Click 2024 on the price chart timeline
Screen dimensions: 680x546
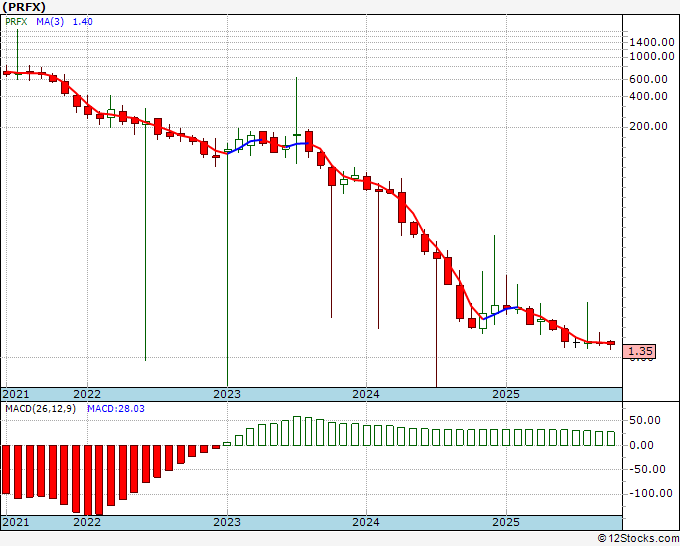tap(366, 394)
